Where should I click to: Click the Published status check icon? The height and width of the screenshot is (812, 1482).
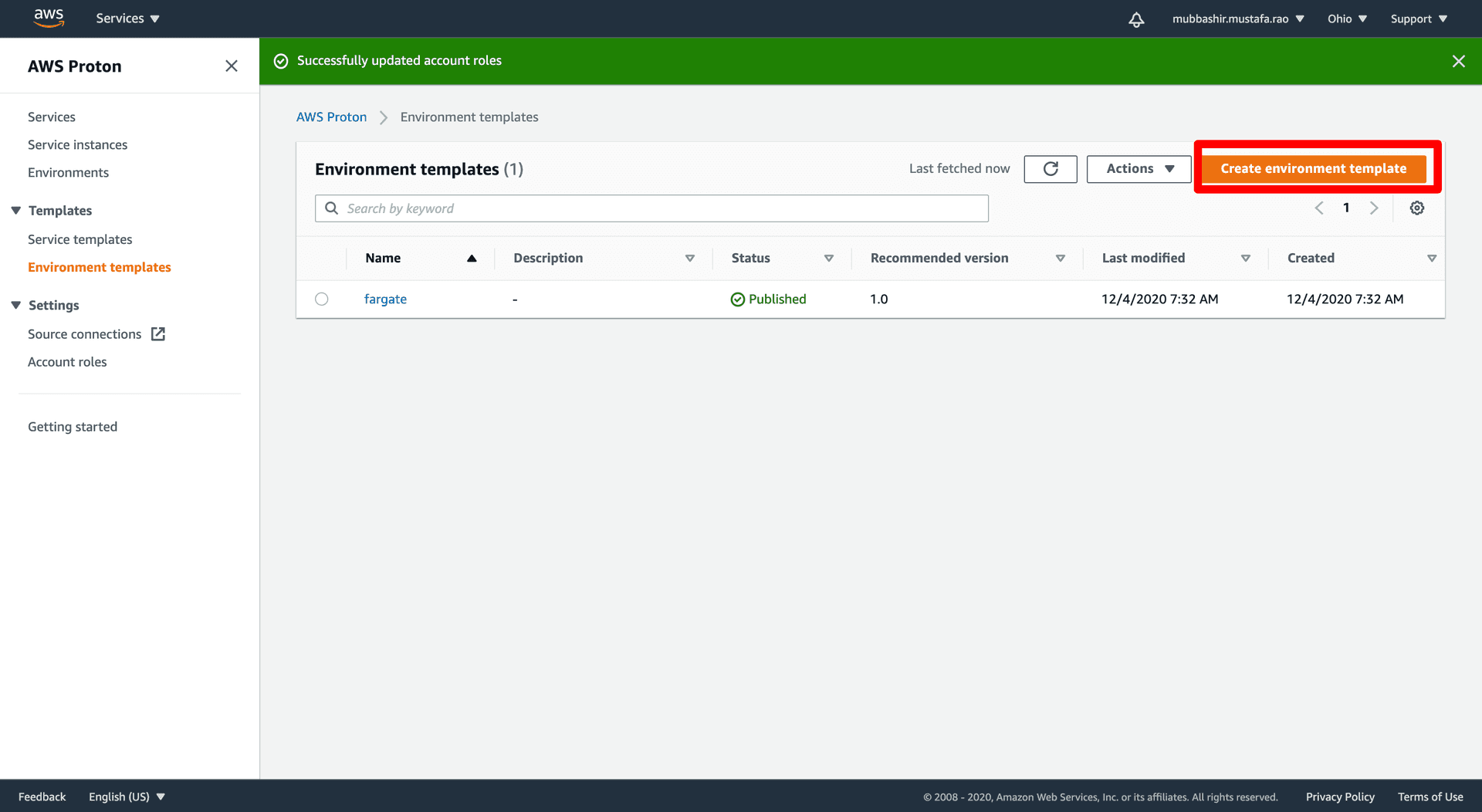738,299
